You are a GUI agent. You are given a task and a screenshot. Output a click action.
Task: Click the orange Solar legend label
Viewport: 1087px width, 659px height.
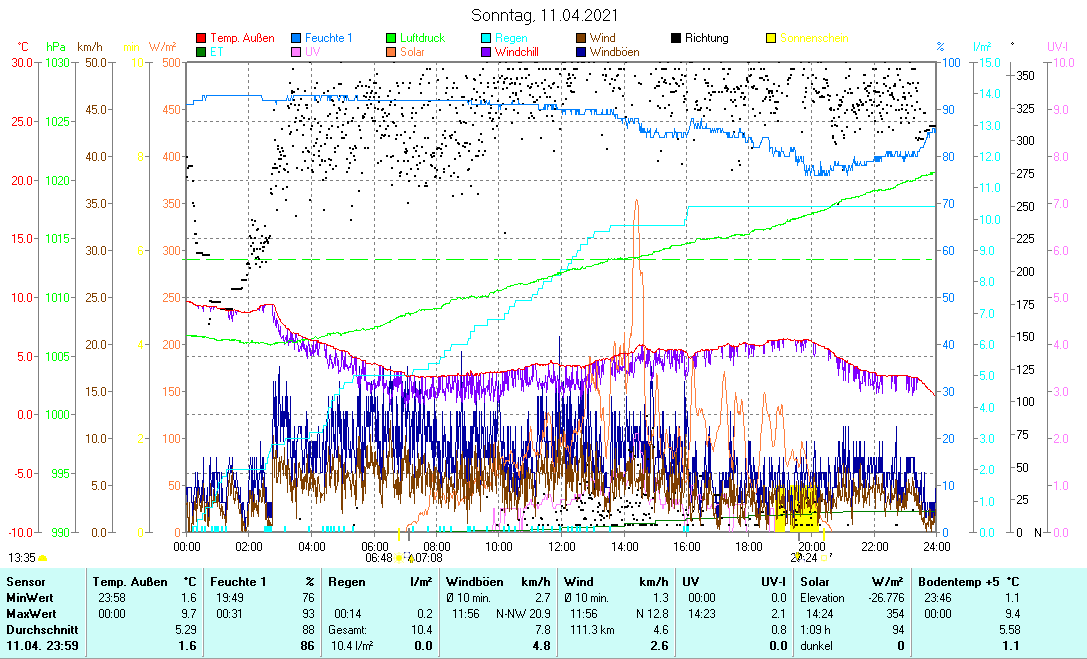[x=412, y=51]
